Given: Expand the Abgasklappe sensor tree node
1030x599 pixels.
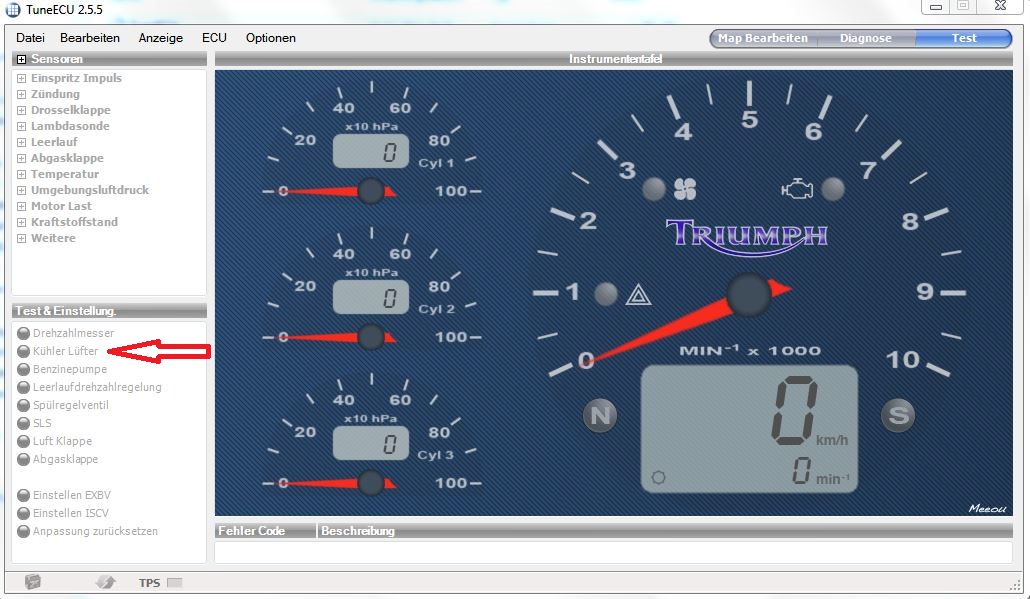Looking at the screenshot, I should point(21,158).
